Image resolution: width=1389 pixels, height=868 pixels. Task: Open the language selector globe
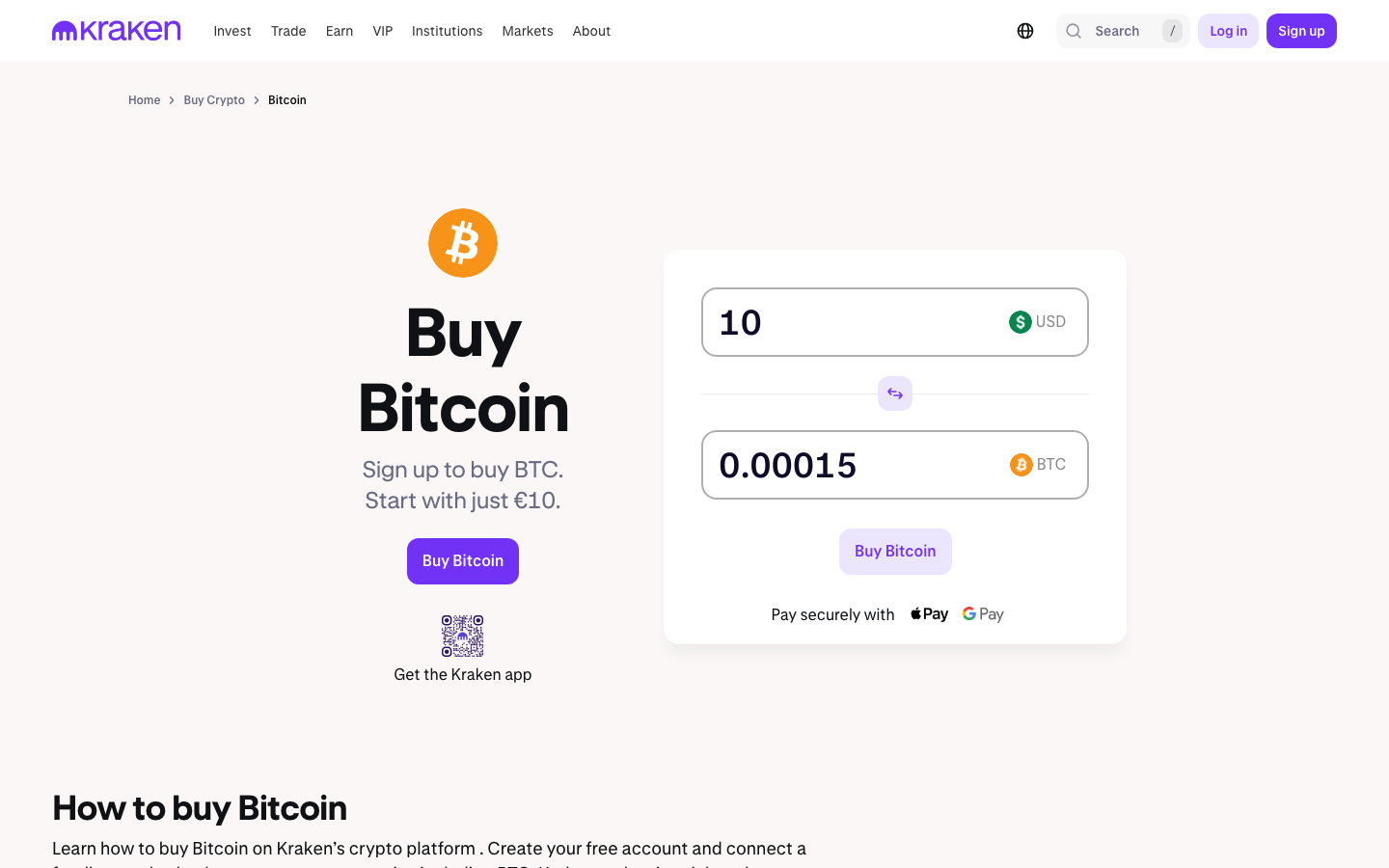pos(1024,30)
